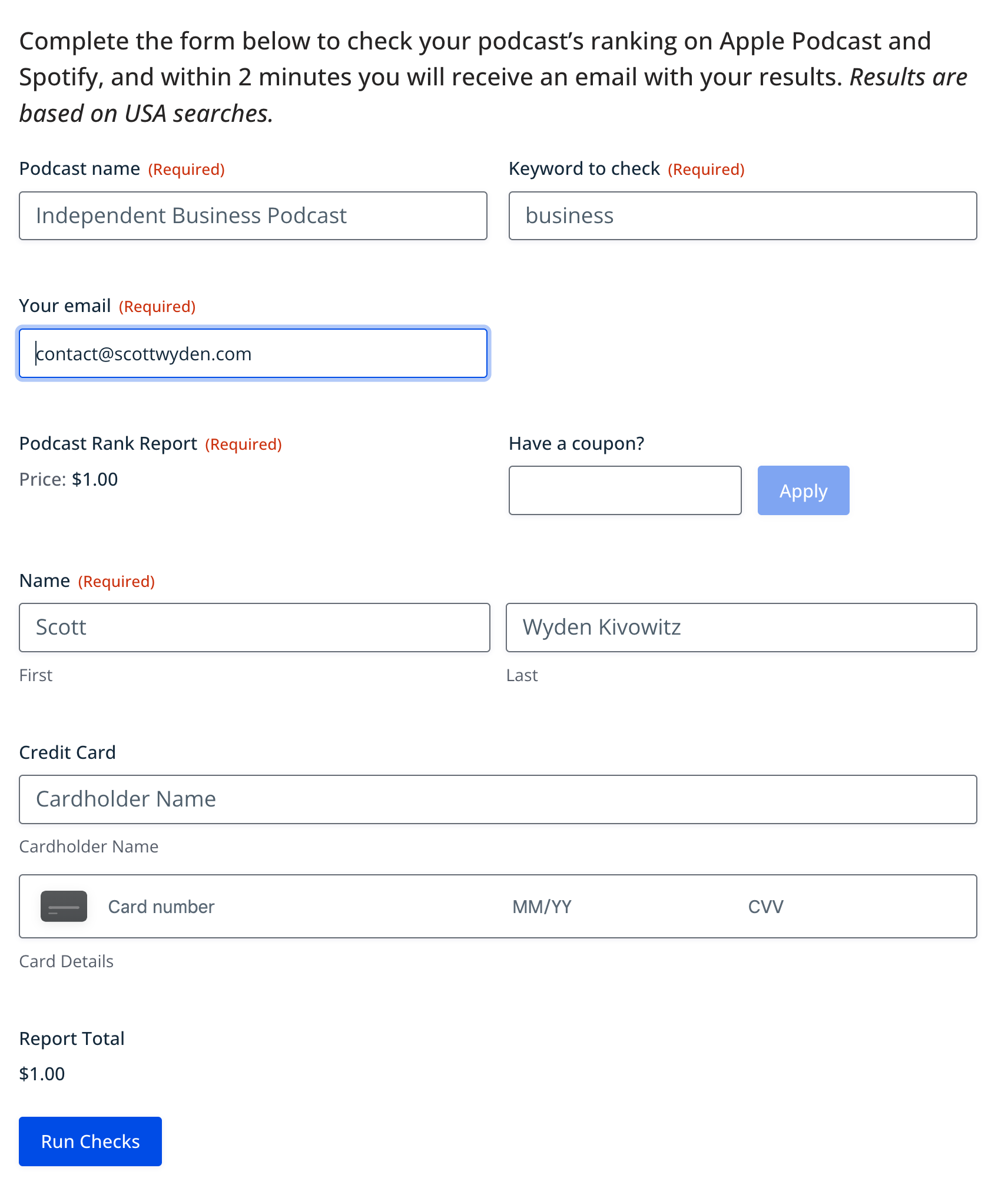
Task: Click the Card Details caption
Action: [66, 961]
